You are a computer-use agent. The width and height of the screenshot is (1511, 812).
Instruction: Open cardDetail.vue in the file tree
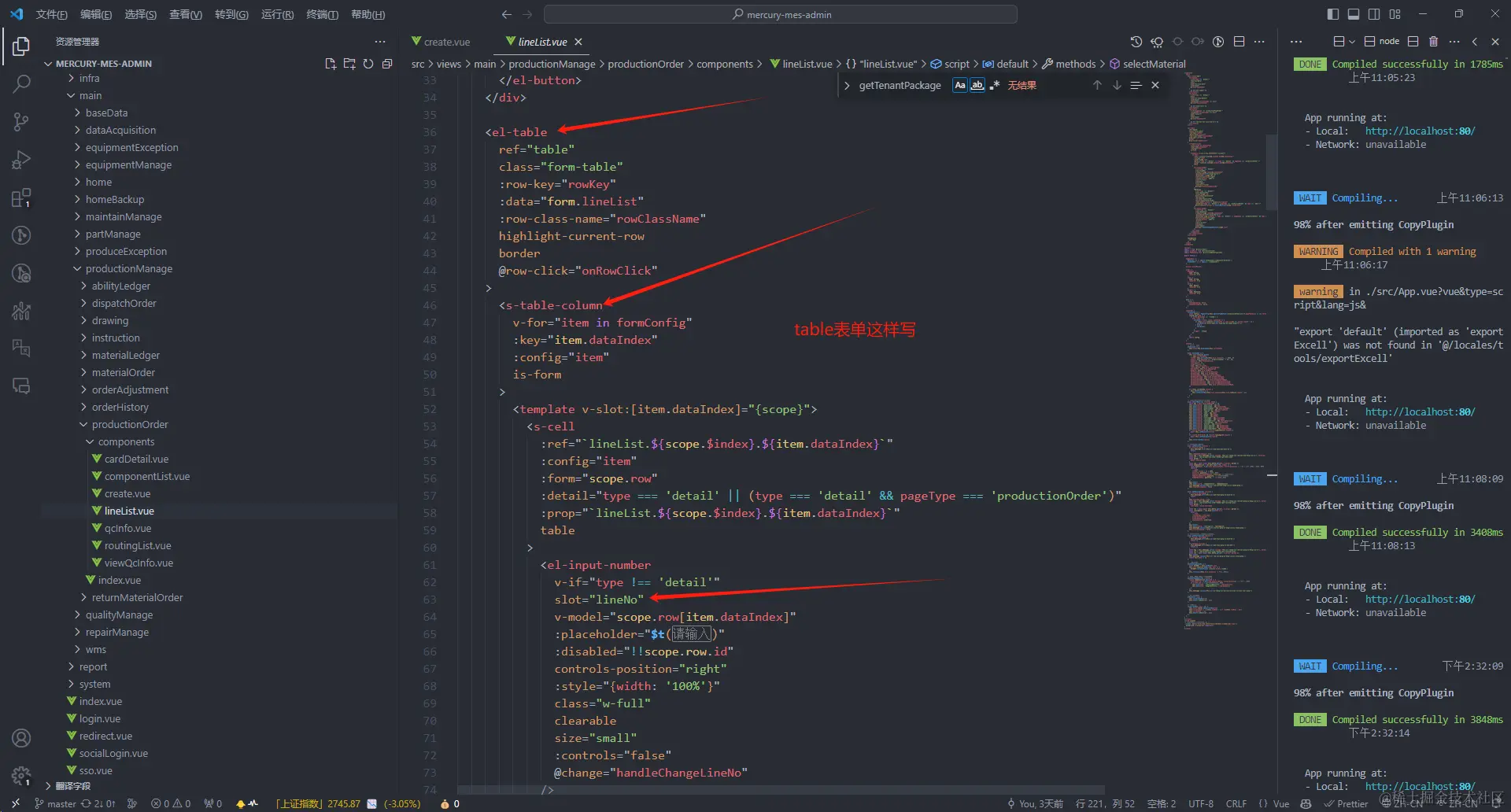(x=136, y=460)
